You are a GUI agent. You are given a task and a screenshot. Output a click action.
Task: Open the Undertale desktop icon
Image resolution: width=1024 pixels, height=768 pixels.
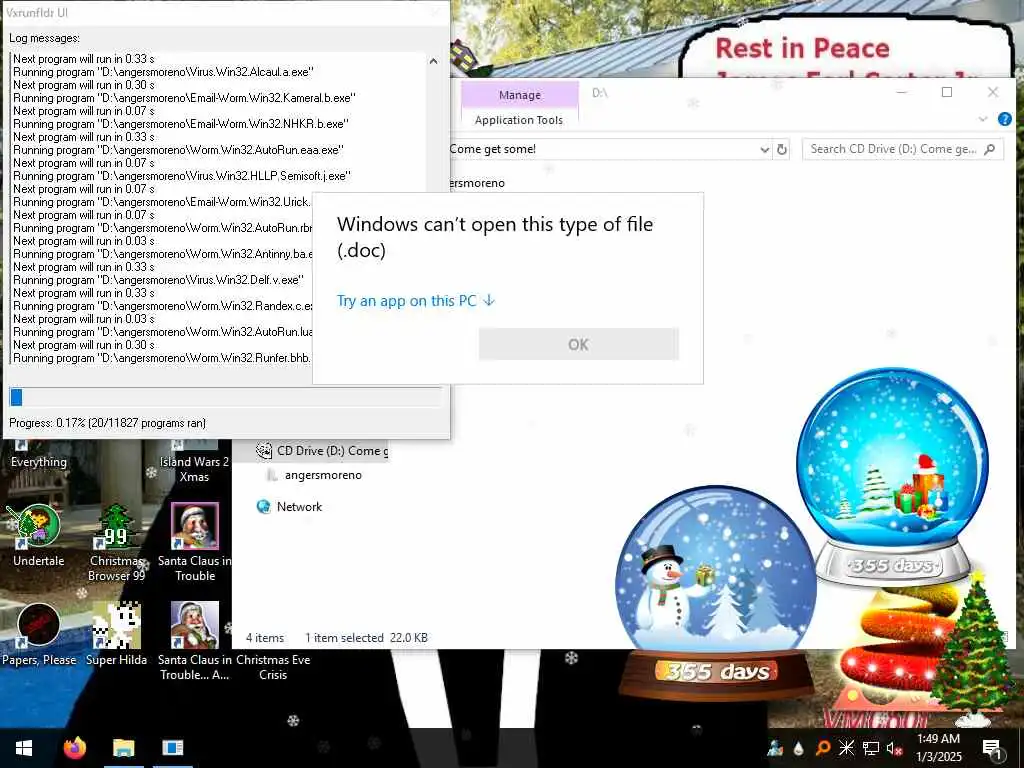click(x=39, y=536)
